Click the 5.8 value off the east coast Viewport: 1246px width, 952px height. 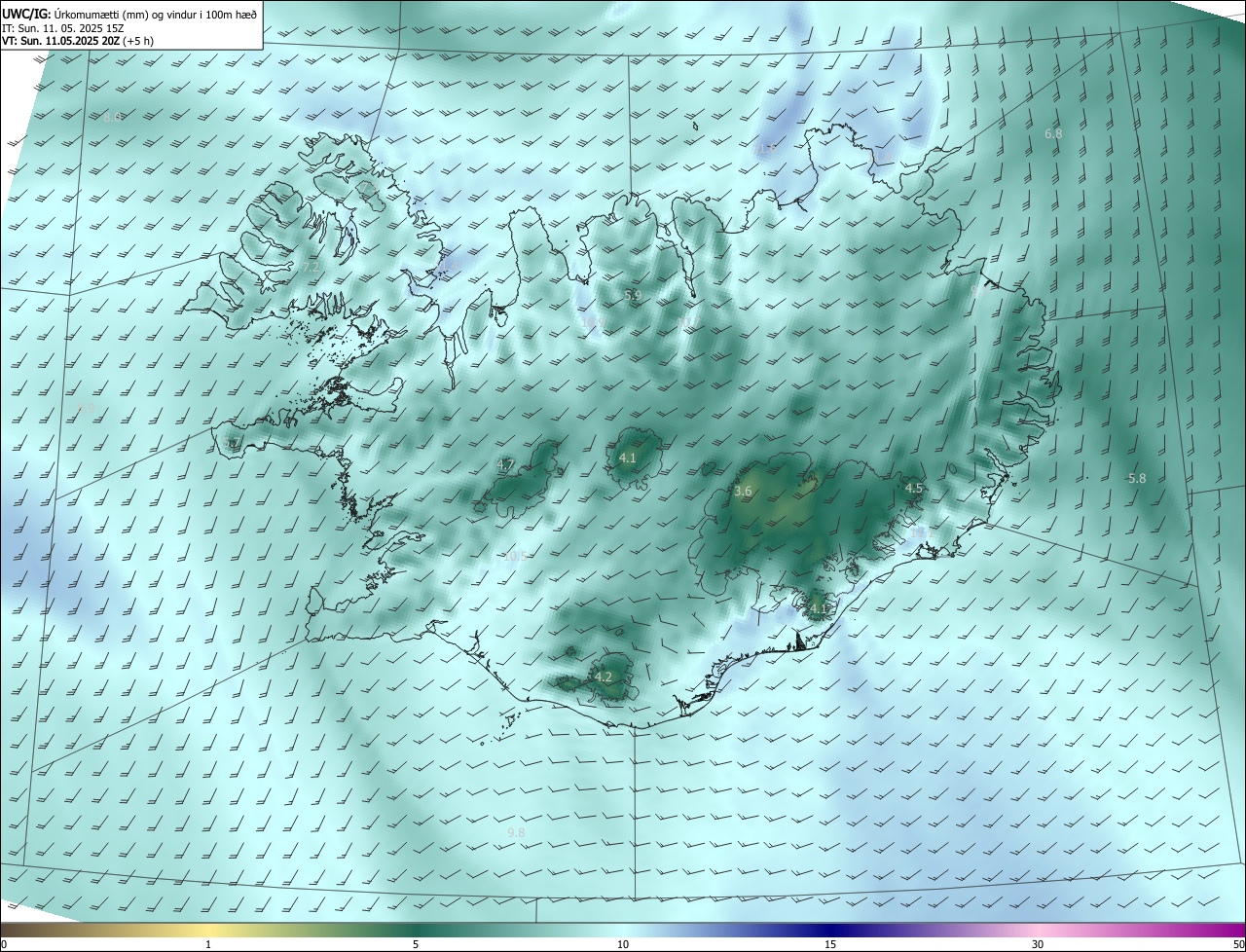(1137, 478)
